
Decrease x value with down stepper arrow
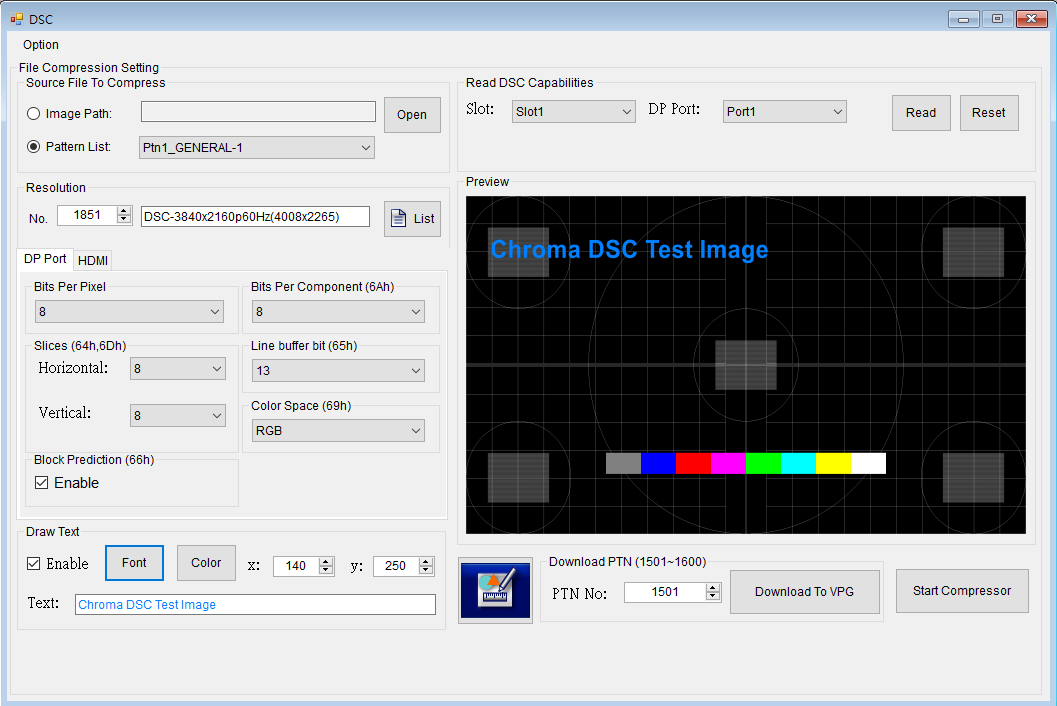tap(326, 570)
